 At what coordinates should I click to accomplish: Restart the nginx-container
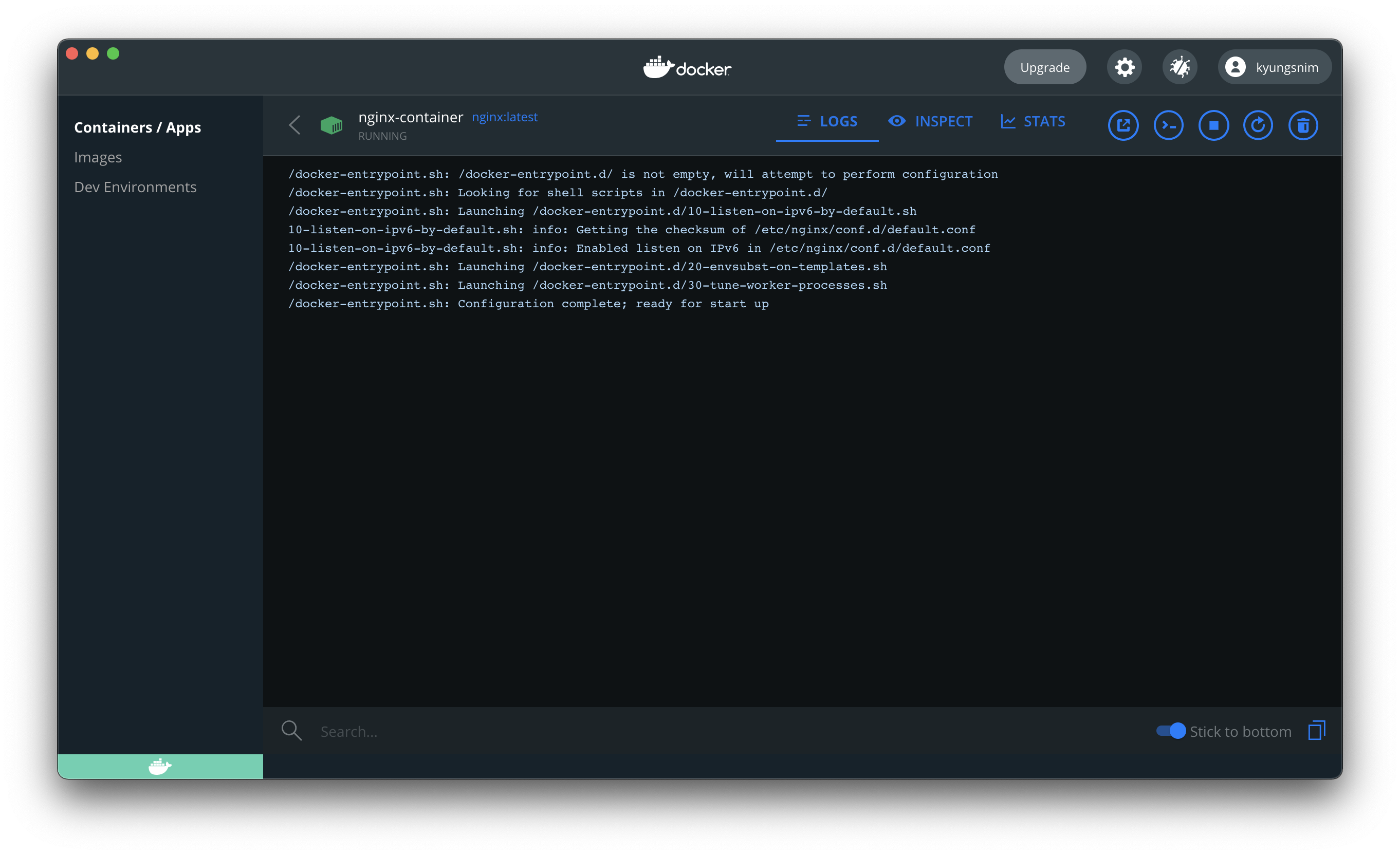1258,125
